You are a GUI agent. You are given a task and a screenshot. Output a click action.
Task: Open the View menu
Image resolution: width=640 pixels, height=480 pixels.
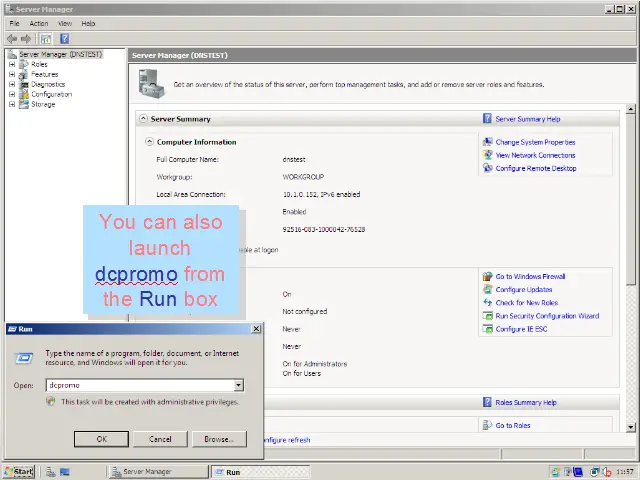click(65, 24)
